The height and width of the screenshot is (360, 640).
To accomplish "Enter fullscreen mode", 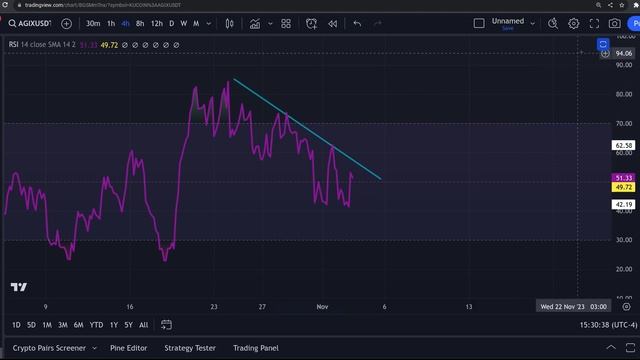I will tap(594, 24).
